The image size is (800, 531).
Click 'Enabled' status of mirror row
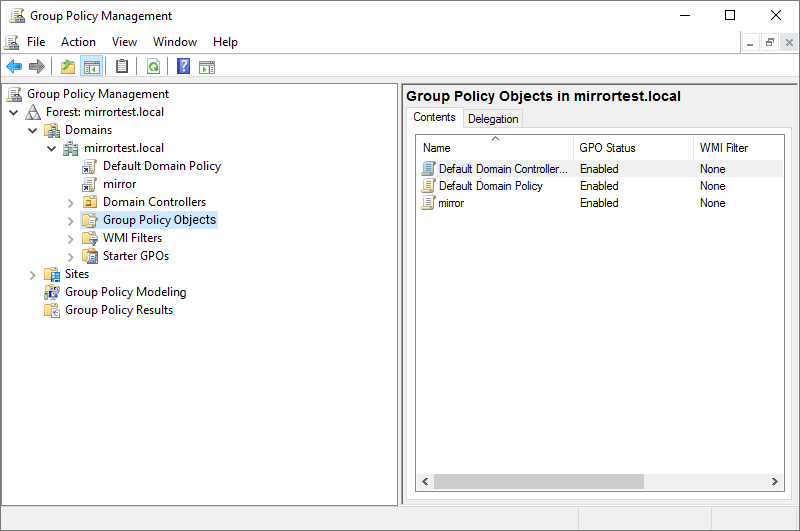[x=599, y=203]
